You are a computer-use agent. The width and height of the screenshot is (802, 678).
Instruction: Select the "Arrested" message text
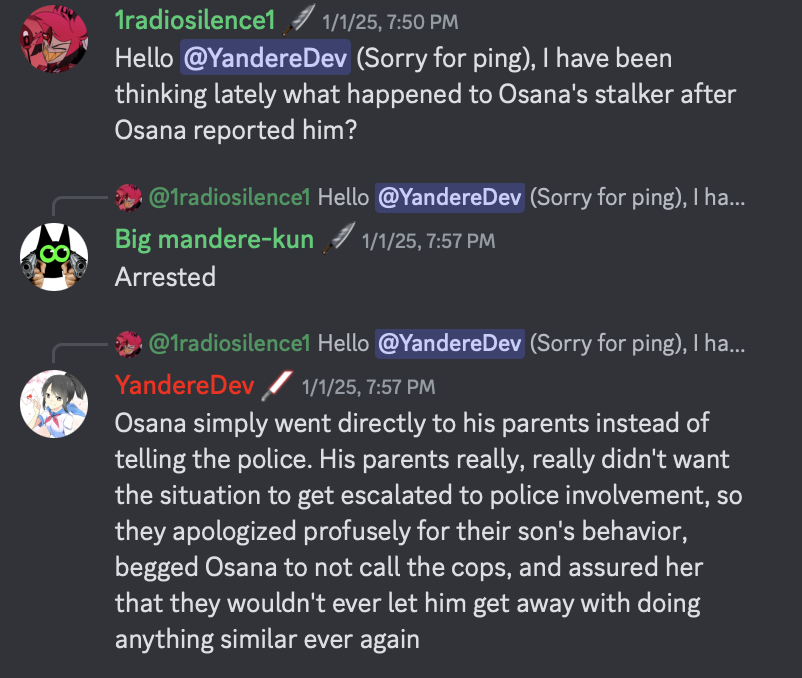(x=165, y=276)
